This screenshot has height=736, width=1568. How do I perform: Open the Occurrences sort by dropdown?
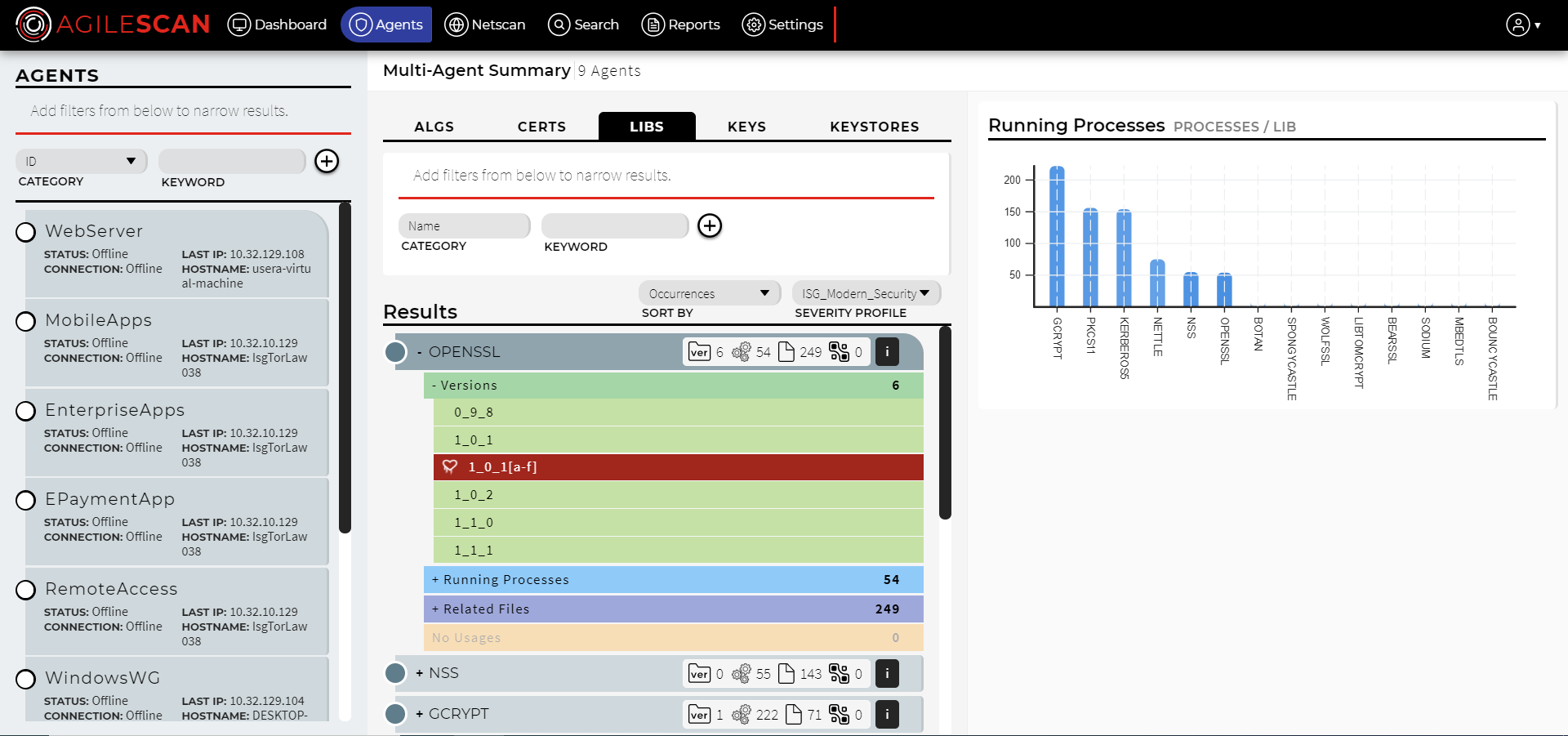point(707,293)
